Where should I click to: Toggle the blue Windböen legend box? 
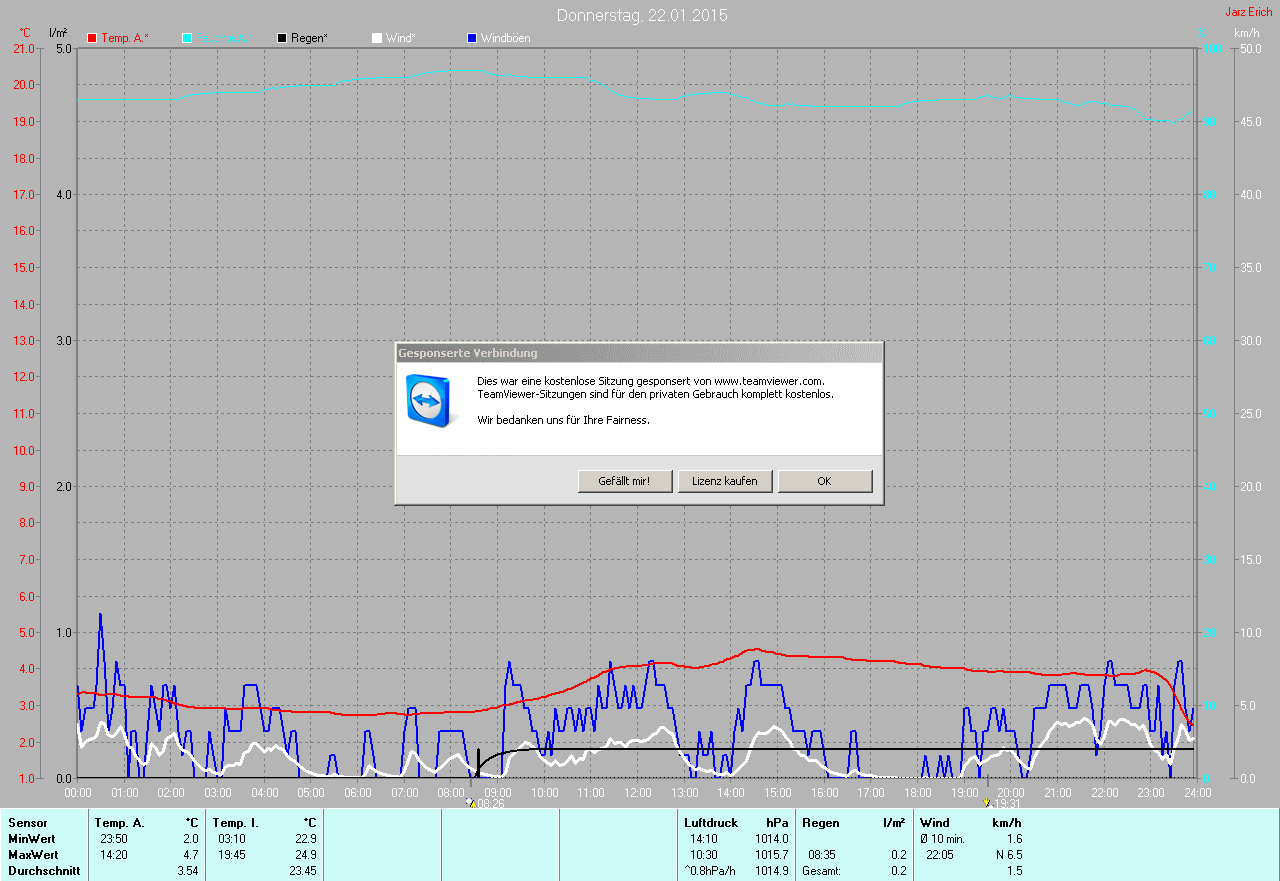tap(472, 38)
